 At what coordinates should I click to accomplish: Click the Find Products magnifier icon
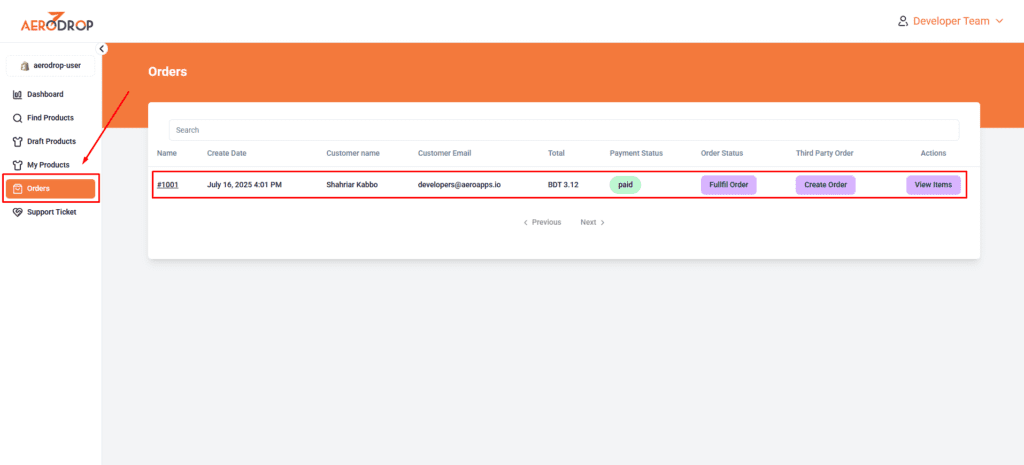click(17, 118)
